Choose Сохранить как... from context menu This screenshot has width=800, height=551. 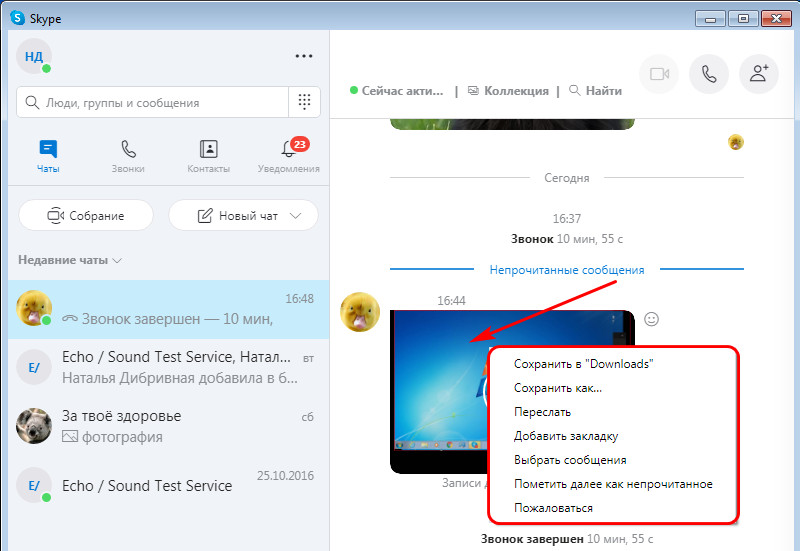pos(558,388)
